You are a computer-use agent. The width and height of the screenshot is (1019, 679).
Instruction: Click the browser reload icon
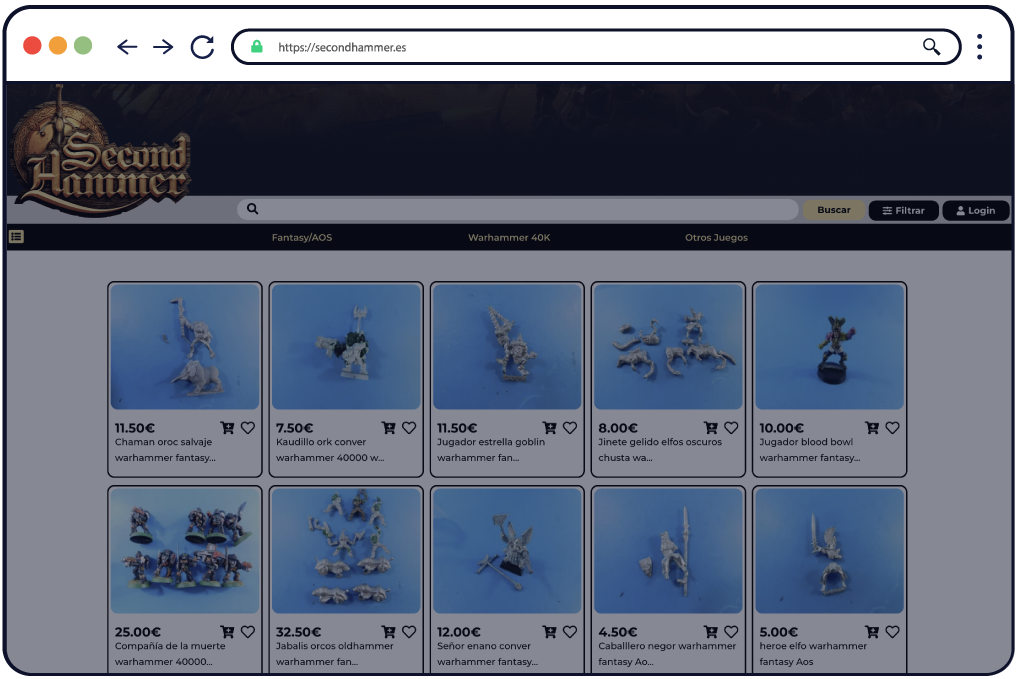[x=203, y=47]
